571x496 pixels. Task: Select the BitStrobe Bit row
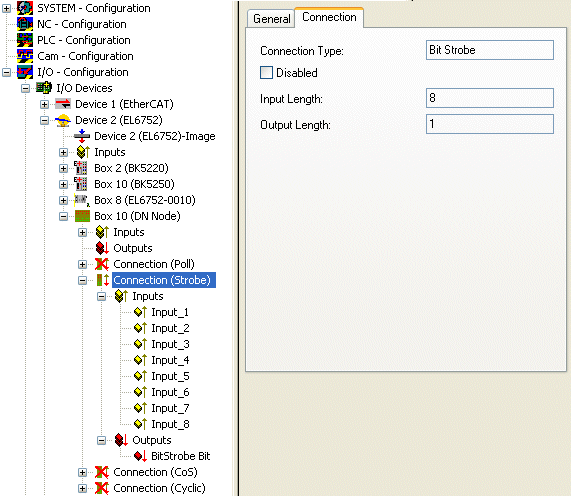[181, 456]
